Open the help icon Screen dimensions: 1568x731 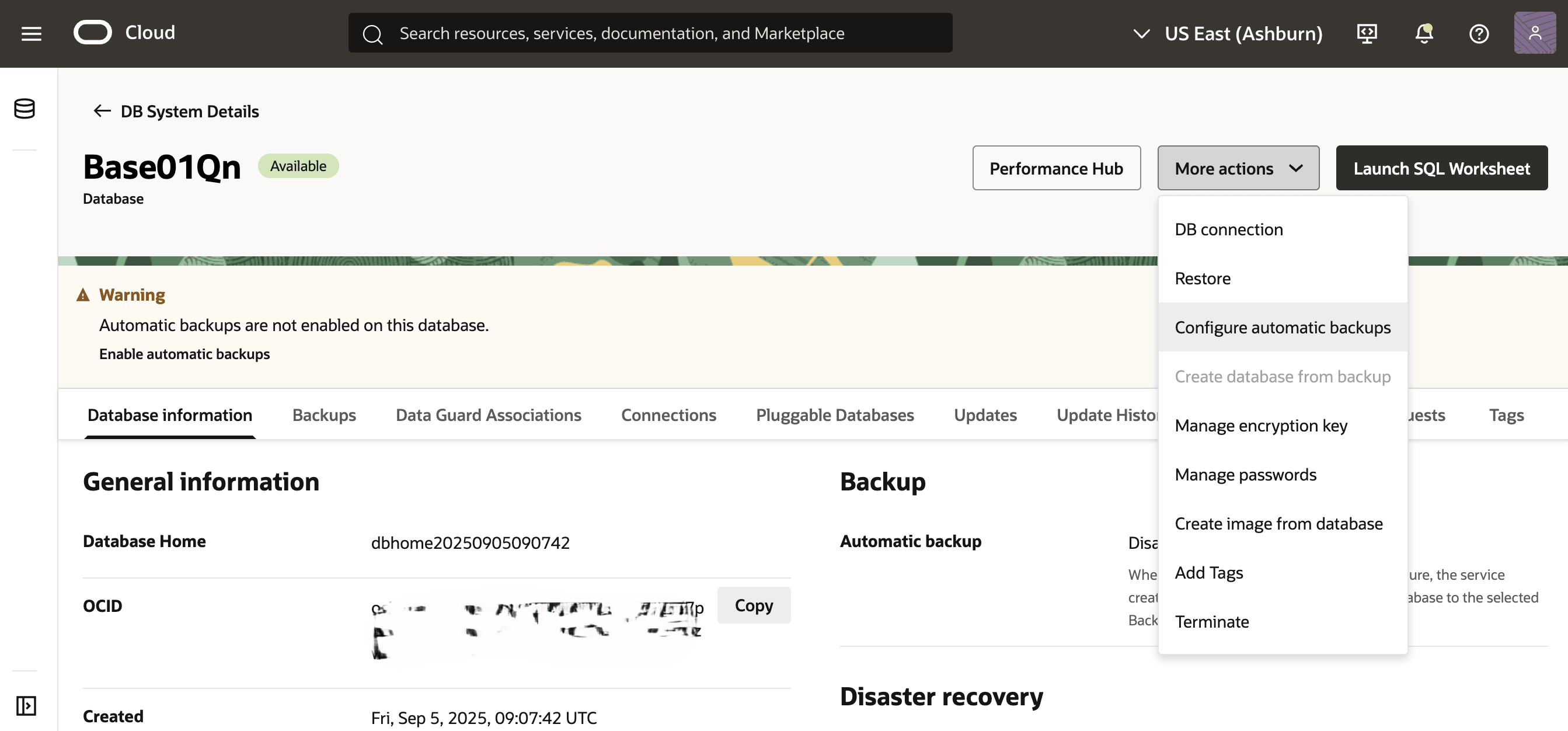(x=1479, y=33)
